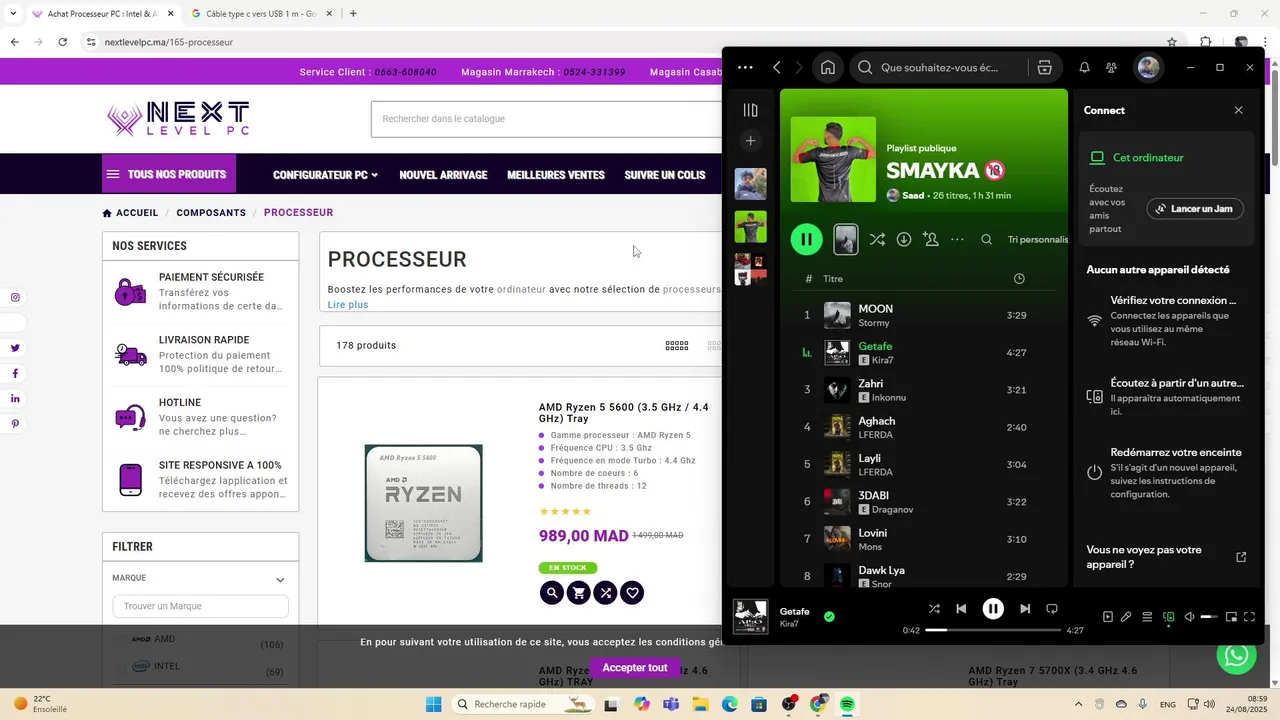Open Spotify Friend Activity icon
This screenshot has height=720, width=1280.
1111,67
